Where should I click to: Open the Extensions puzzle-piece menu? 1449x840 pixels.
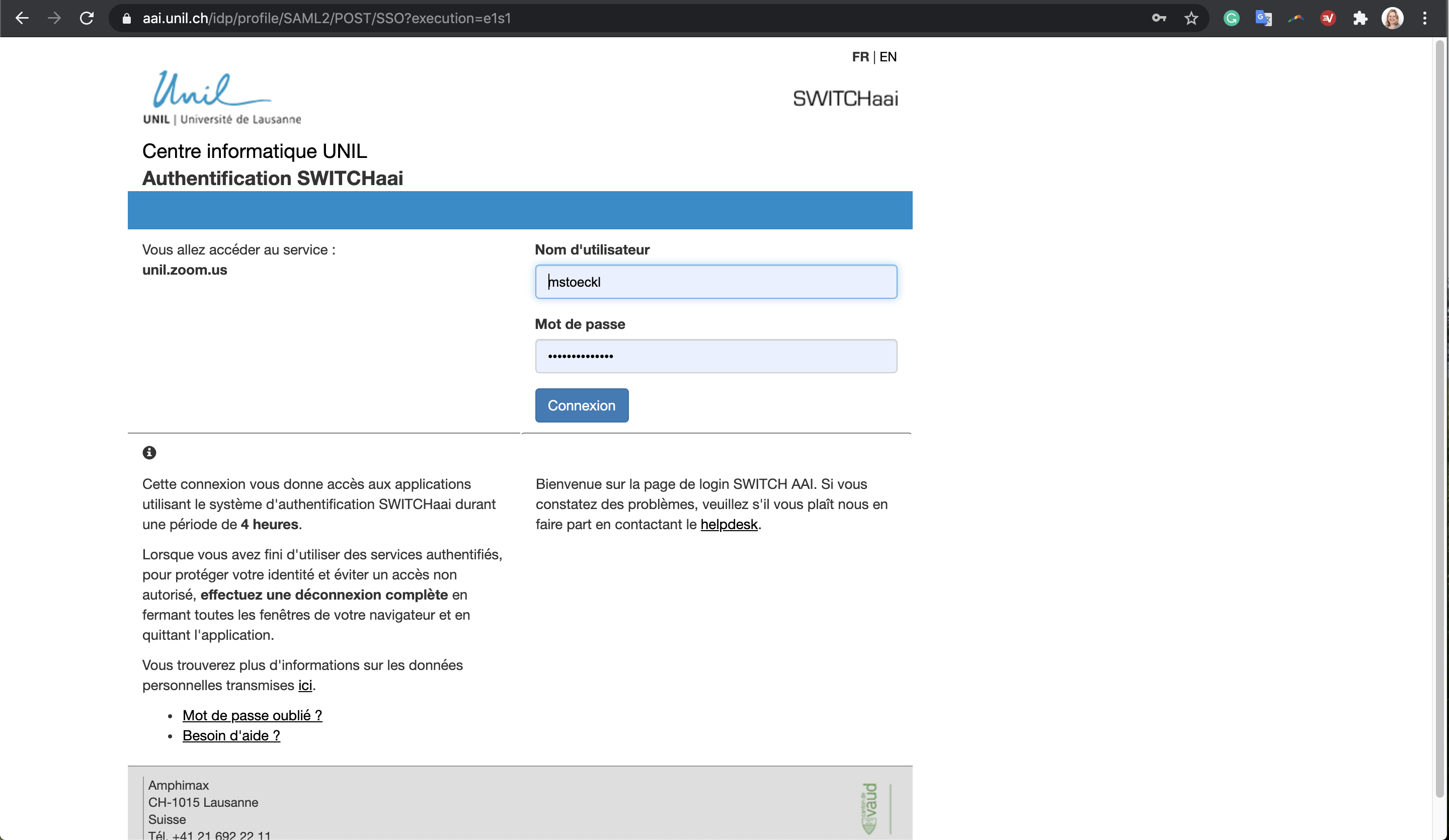click(x=1360, y=19)
